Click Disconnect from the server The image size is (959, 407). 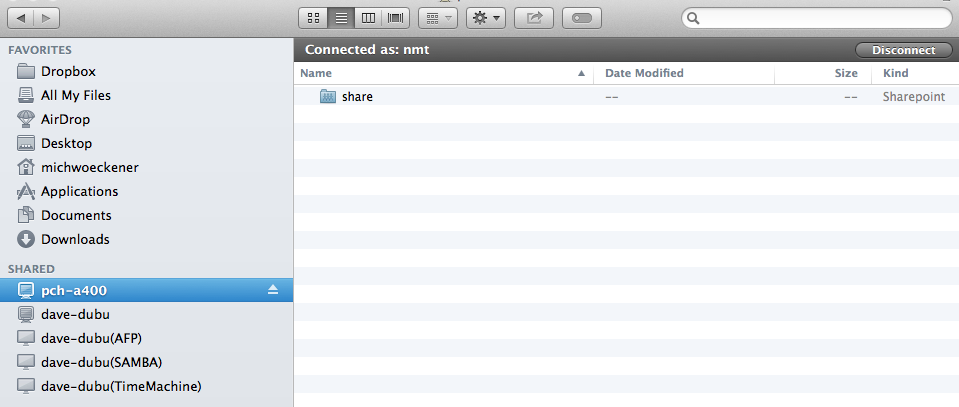click(x=903, y=50)
